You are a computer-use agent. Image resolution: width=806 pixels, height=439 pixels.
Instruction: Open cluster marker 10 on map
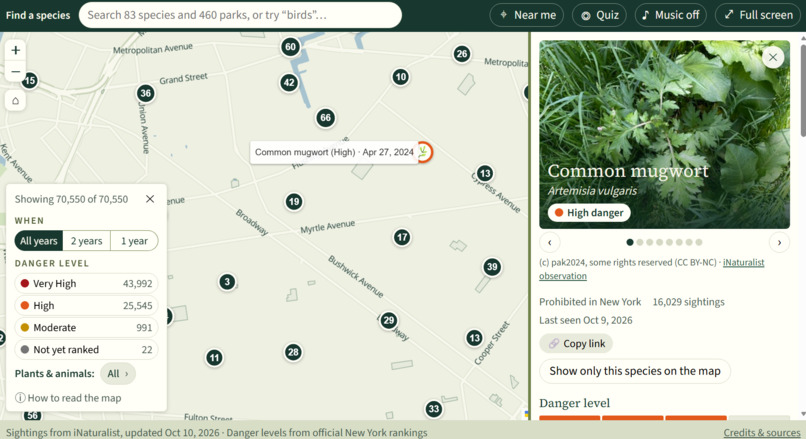pos(400,77)
